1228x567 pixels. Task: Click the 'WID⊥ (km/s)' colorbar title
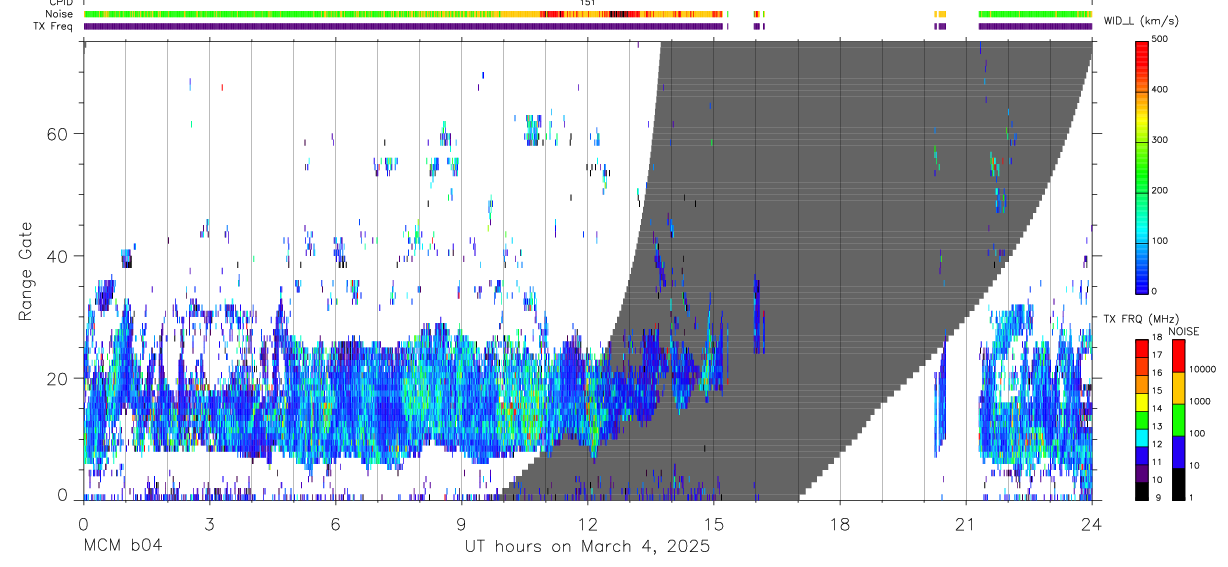click(1142, 20)
